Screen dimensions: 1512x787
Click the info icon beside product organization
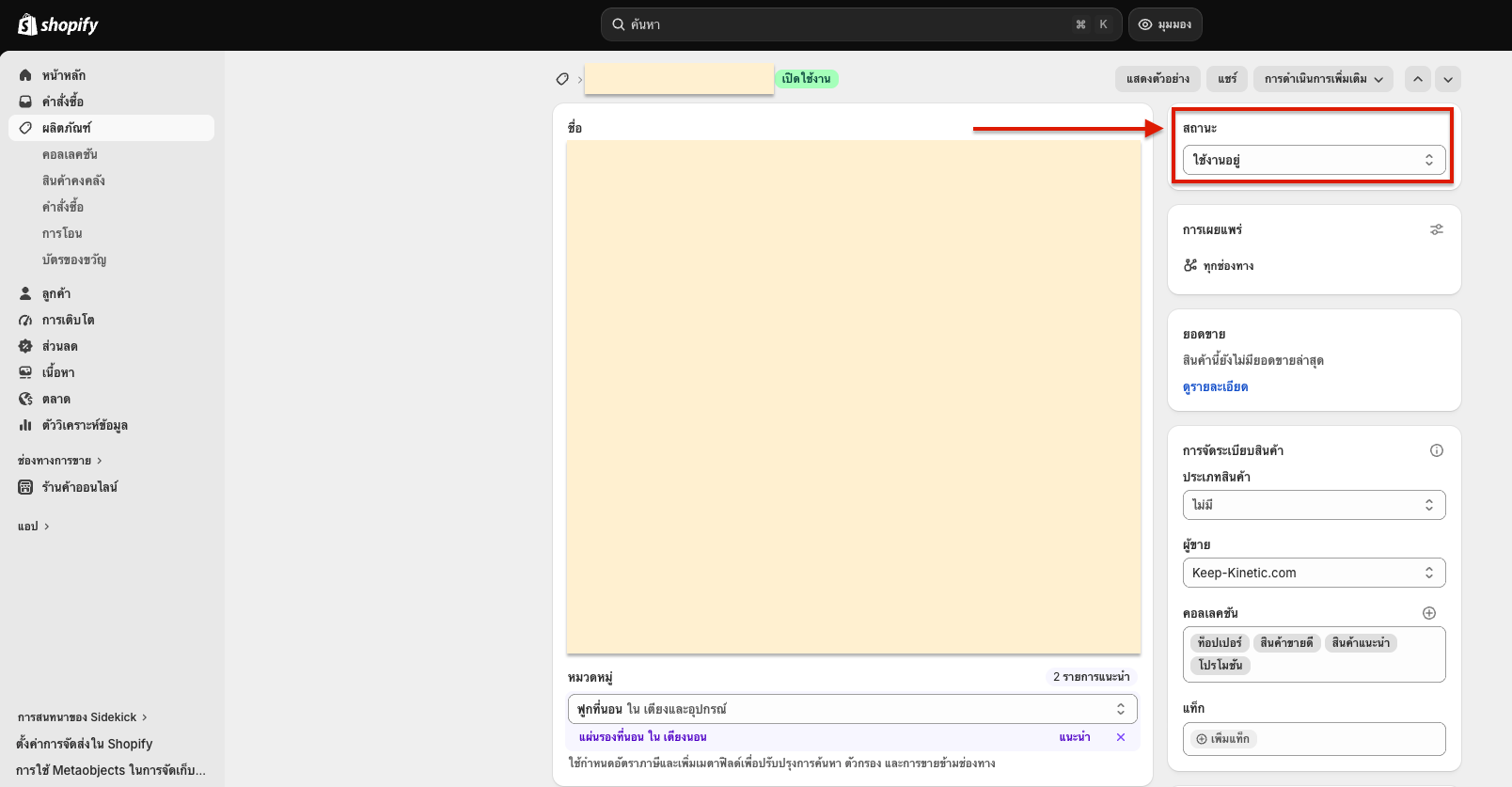pos(1436,450)
